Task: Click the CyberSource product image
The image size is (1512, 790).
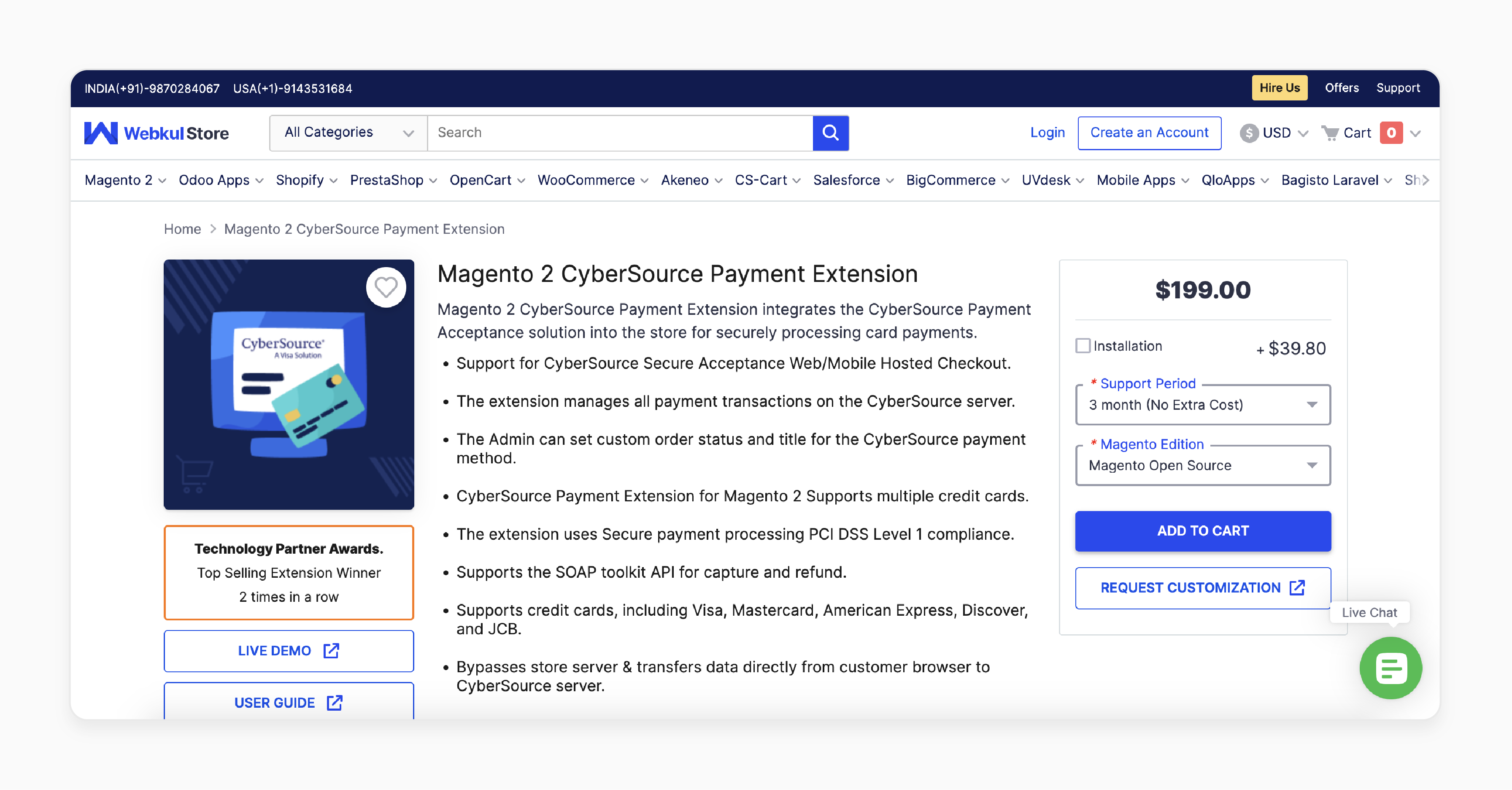Action: (x=288, y=384)
